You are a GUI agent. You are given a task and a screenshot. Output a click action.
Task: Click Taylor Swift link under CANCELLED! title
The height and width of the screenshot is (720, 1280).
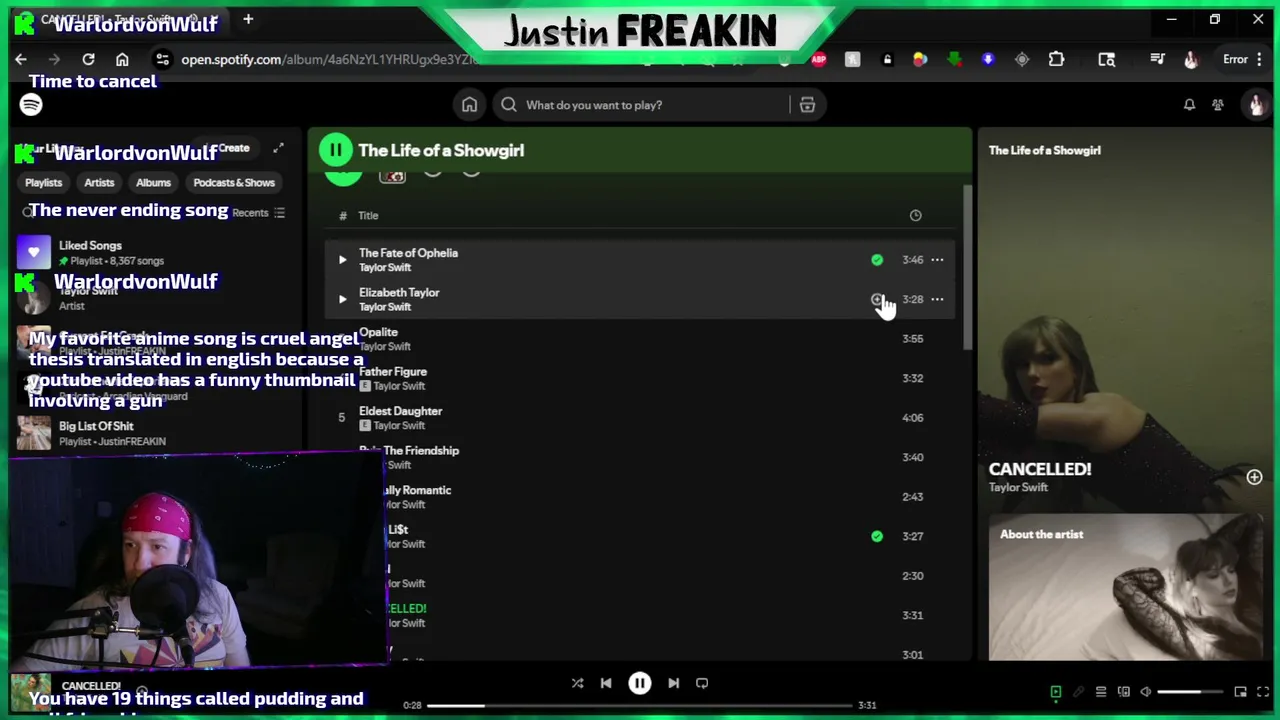click(1018, 487)
